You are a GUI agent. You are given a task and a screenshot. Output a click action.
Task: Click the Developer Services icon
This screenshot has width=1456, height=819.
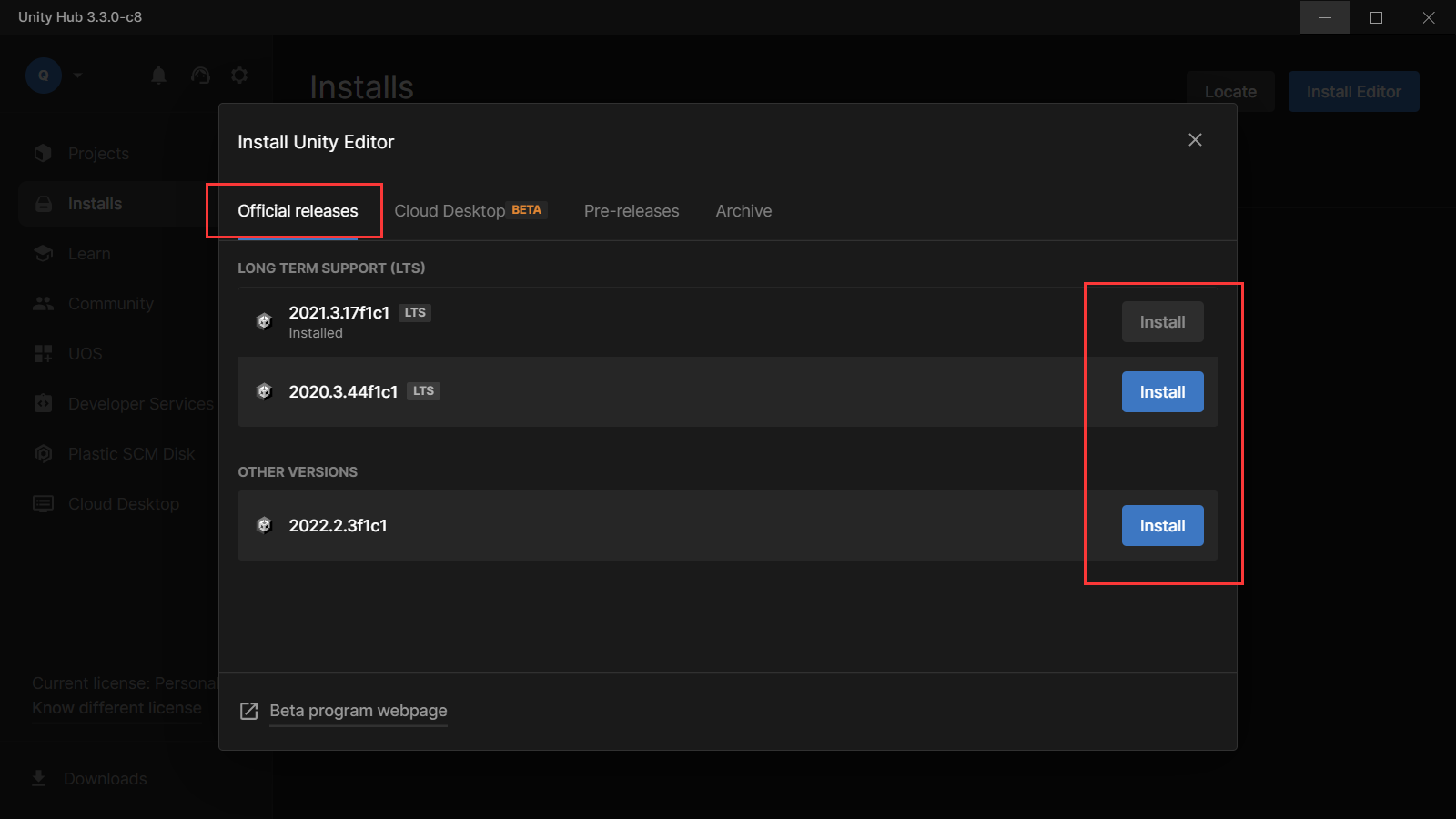coord(43,403)
